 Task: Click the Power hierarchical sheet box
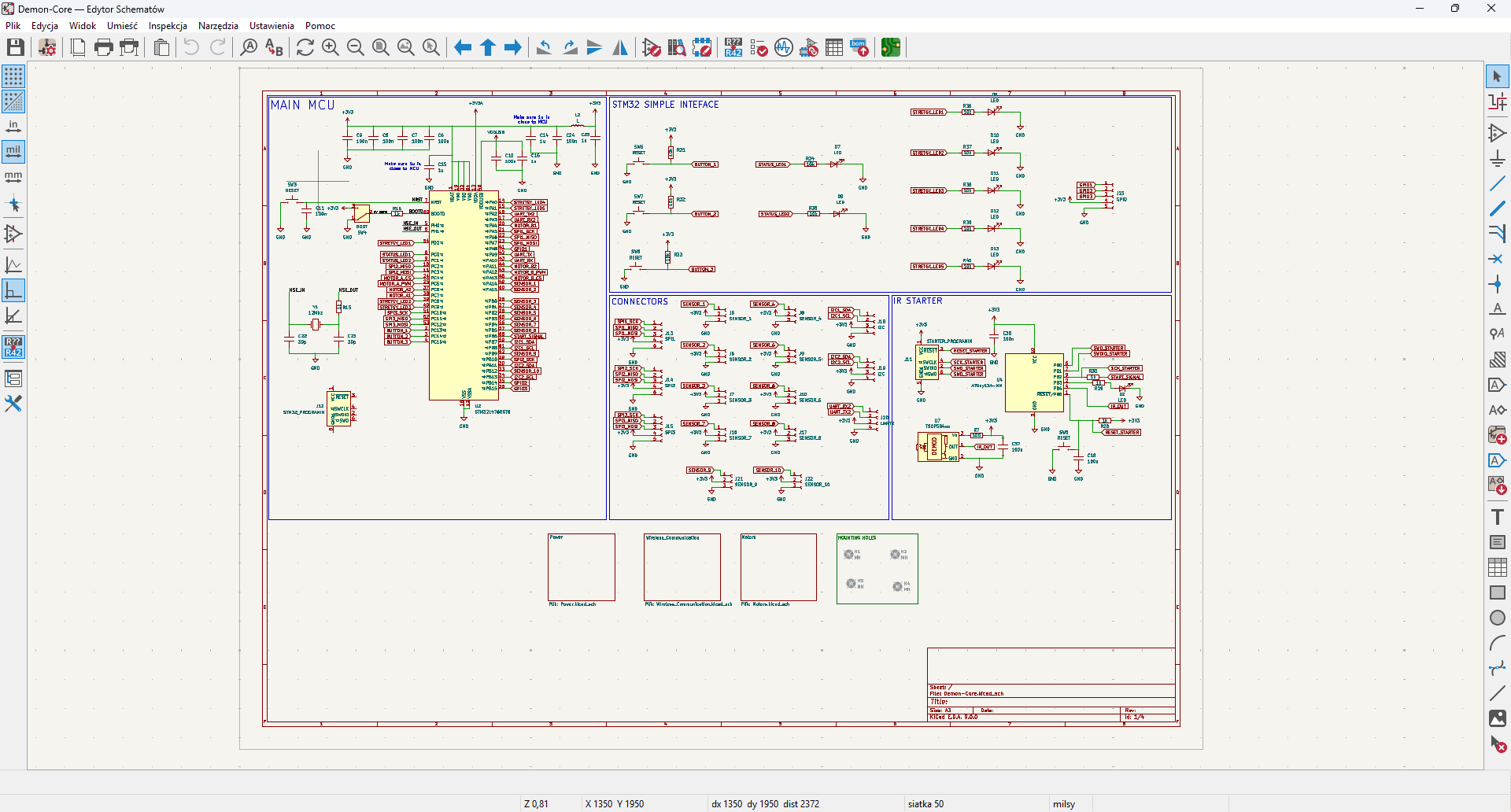[x=581, y=567]
